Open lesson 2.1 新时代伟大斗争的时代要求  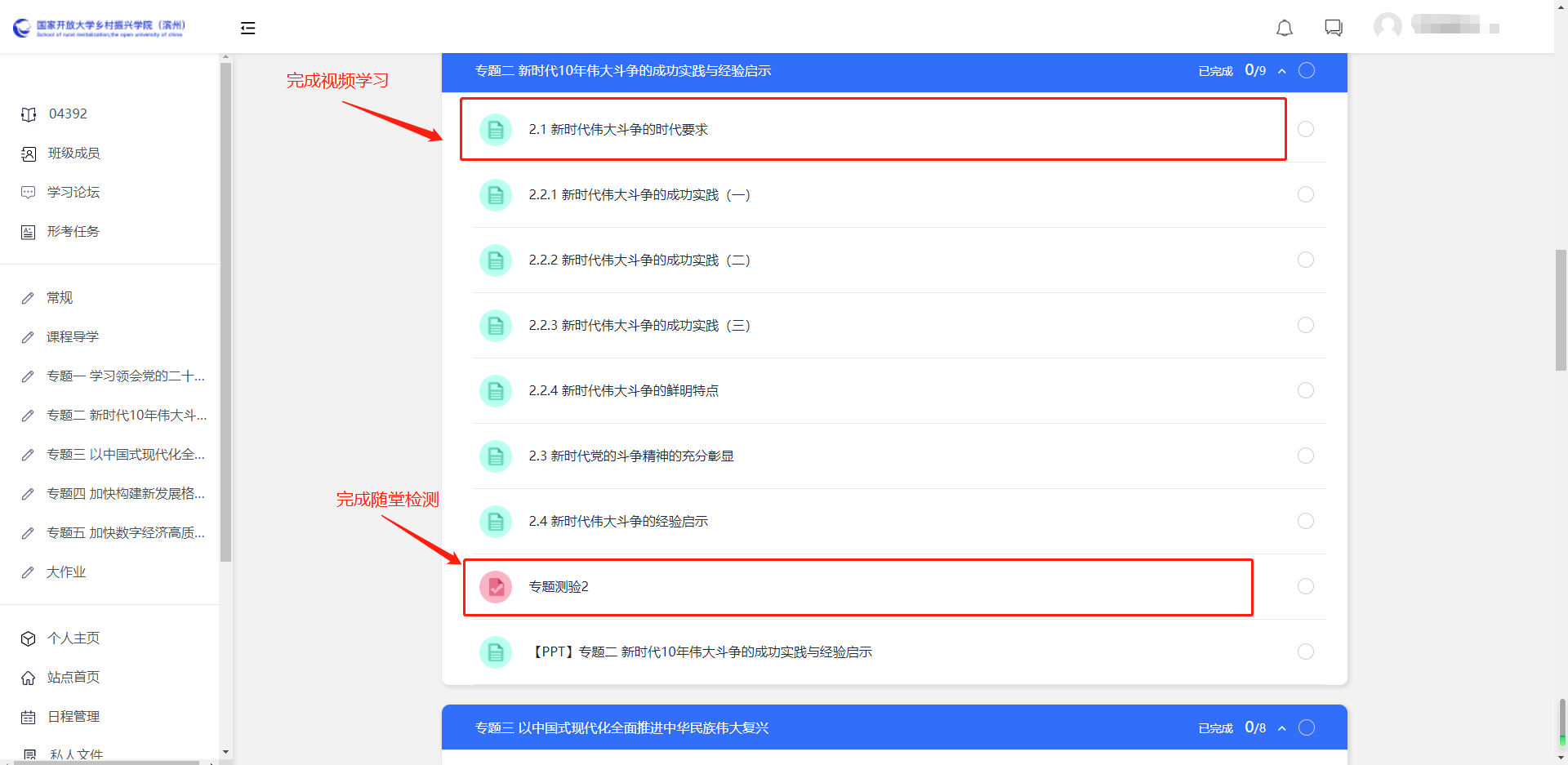(x=618, y=130)
